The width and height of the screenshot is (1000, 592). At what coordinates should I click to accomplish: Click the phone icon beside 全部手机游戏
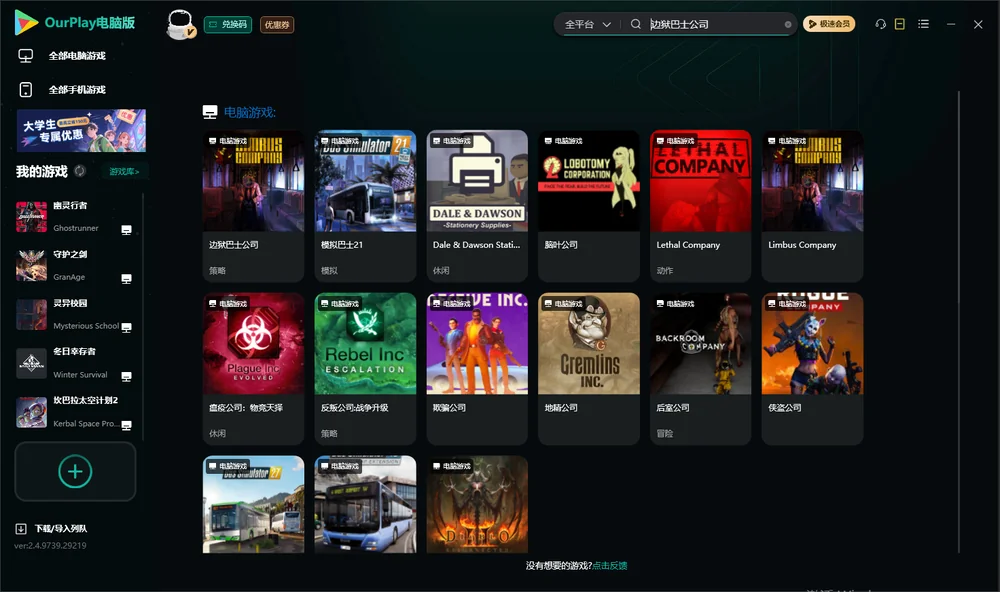26,90
